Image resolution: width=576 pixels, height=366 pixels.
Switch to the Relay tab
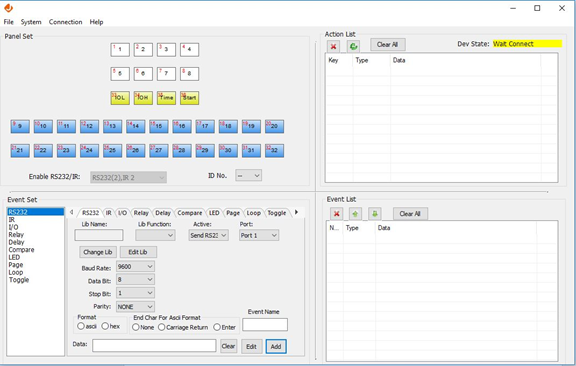click(x=141, y=213)
